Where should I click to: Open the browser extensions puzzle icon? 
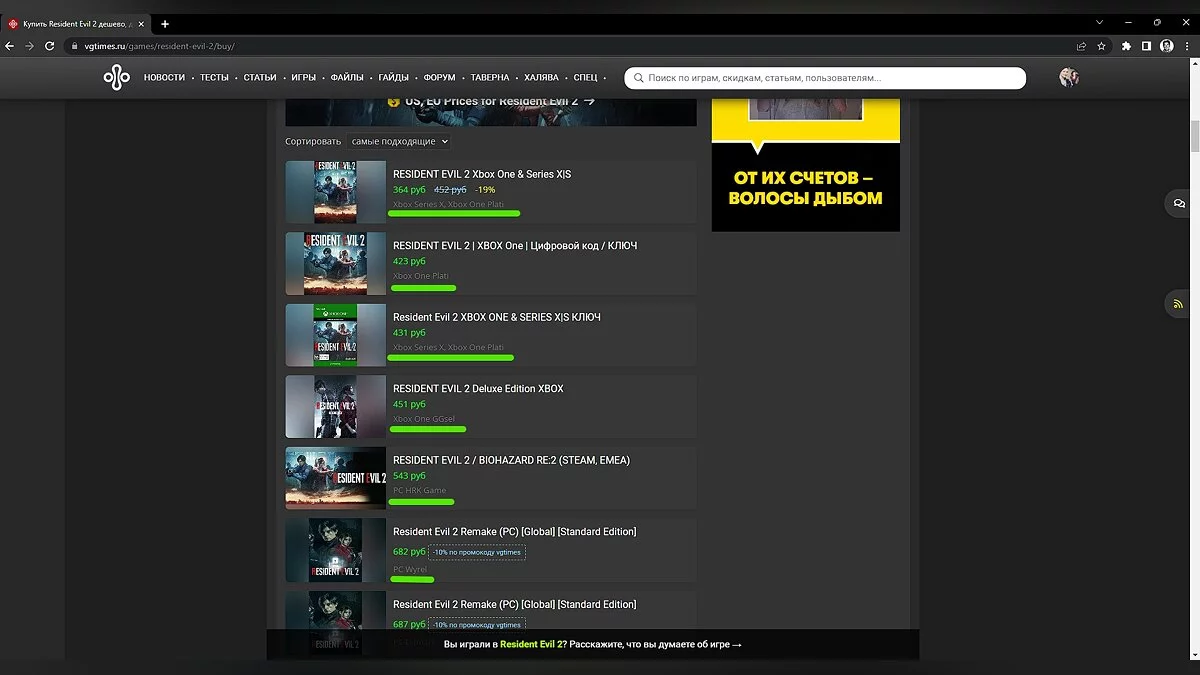[x=1127, y=46]
